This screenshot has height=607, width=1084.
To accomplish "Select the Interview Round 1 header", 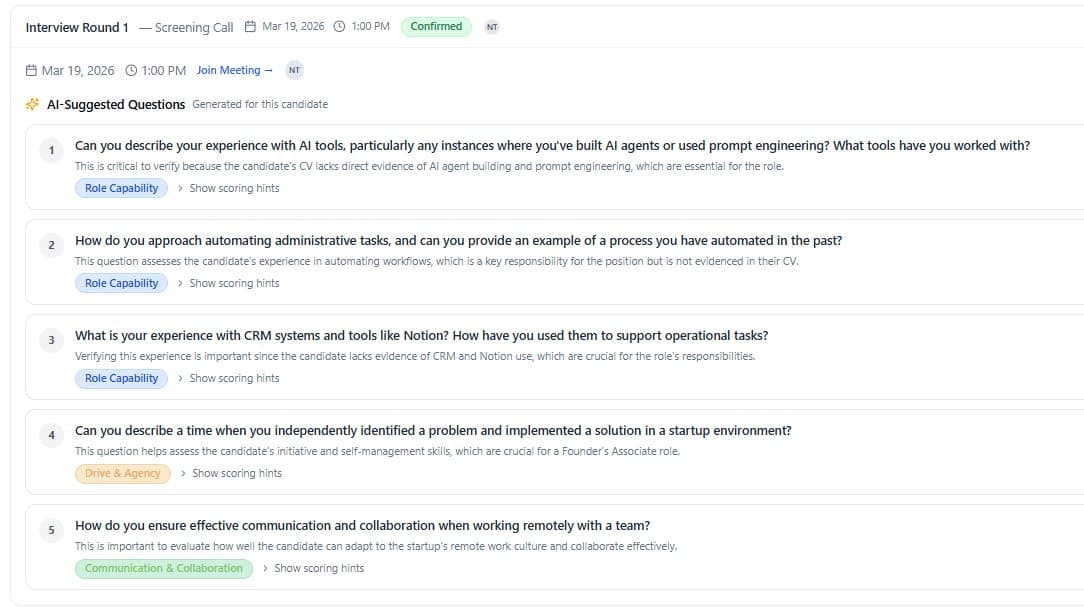I will click(x=77, y=27).
